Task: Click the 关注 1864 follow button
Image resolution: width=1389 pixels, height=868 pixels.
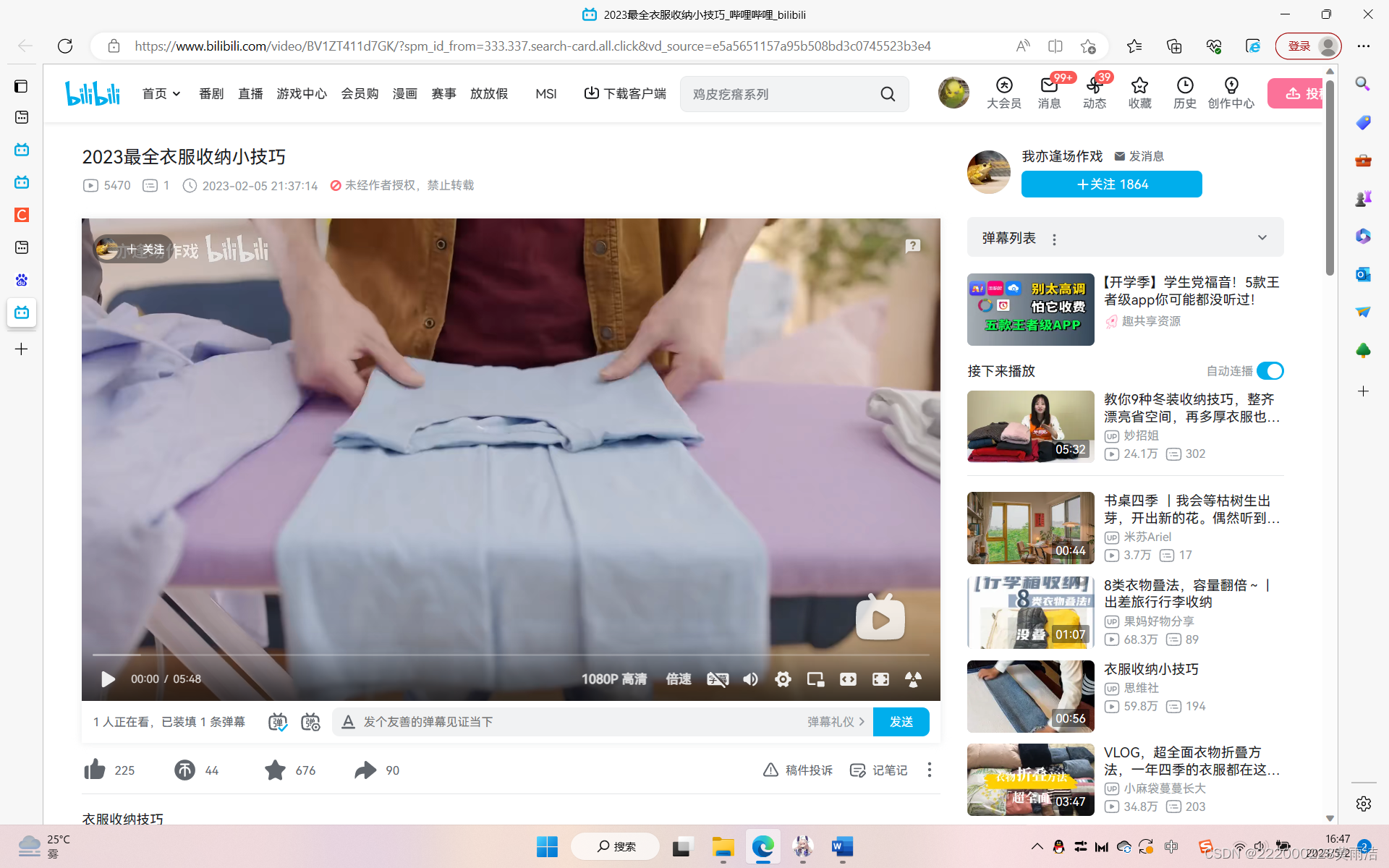Action: click(1111, 184)
